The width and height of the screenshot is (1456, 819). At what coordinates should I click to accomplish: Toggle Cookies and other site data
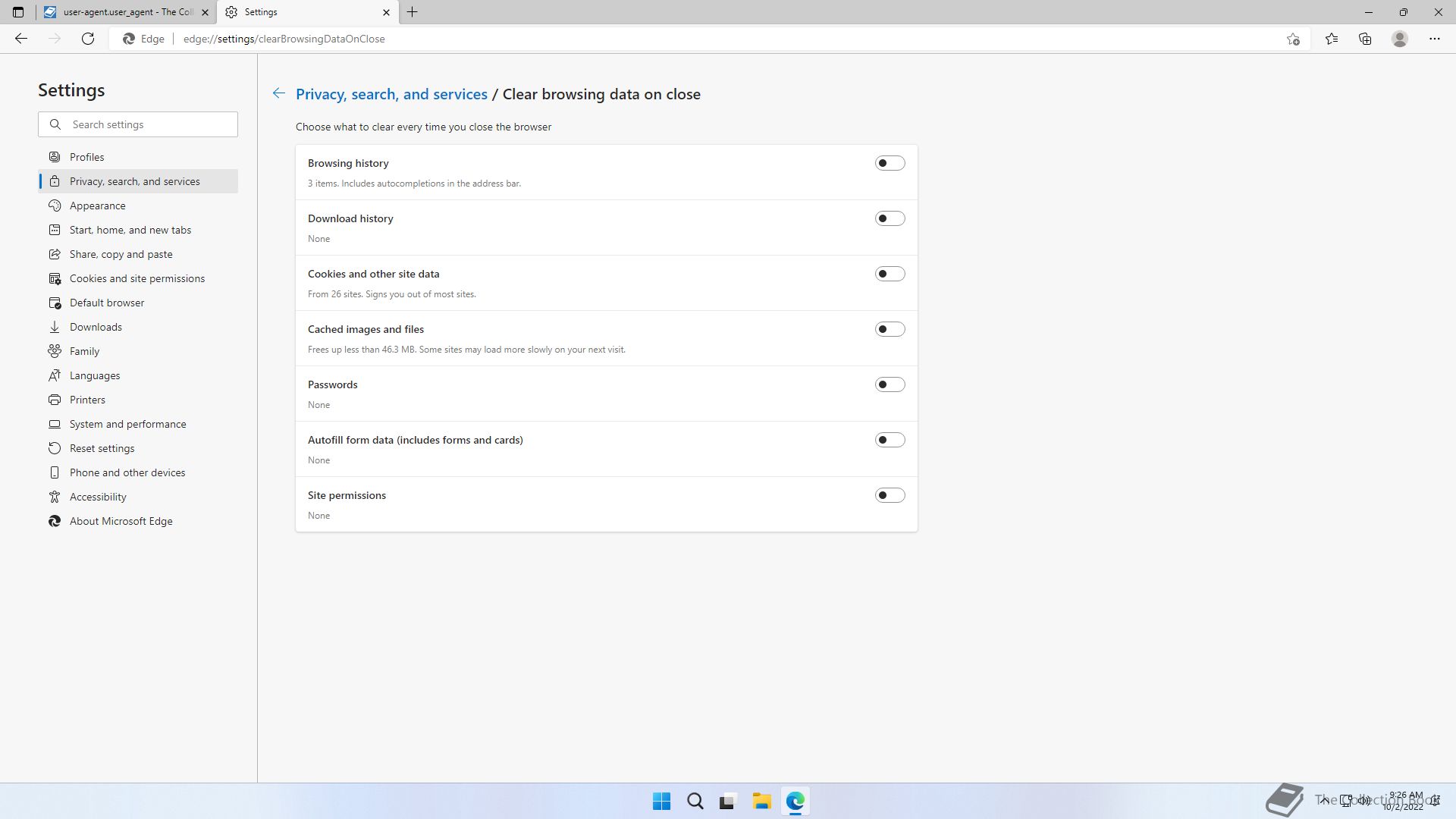tap(890, 274)
